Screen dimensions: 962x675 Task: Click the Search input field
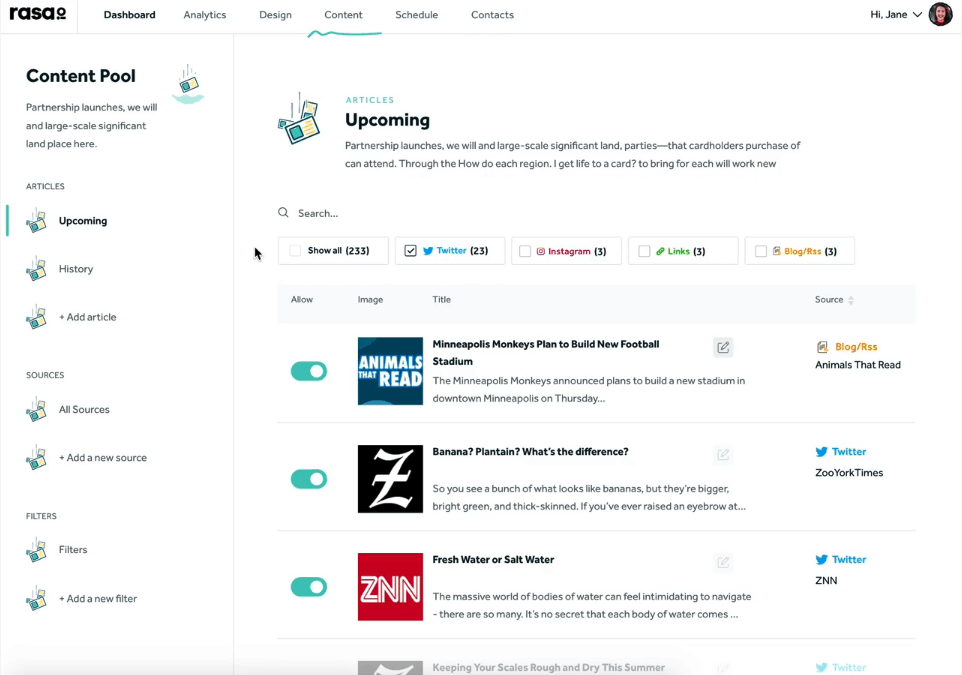[330, 212]
